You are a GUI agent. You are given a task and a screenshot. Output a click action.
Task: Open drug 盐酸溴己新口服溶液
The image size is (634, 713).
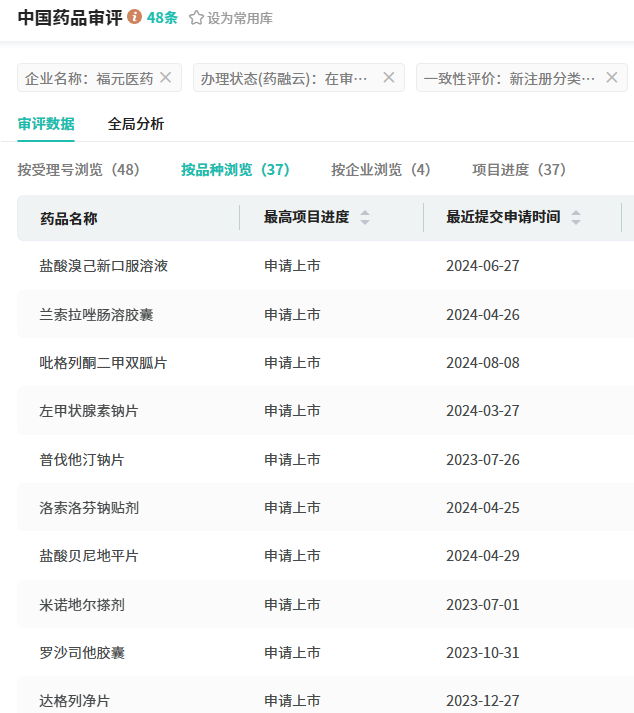(x=104, y=266)
